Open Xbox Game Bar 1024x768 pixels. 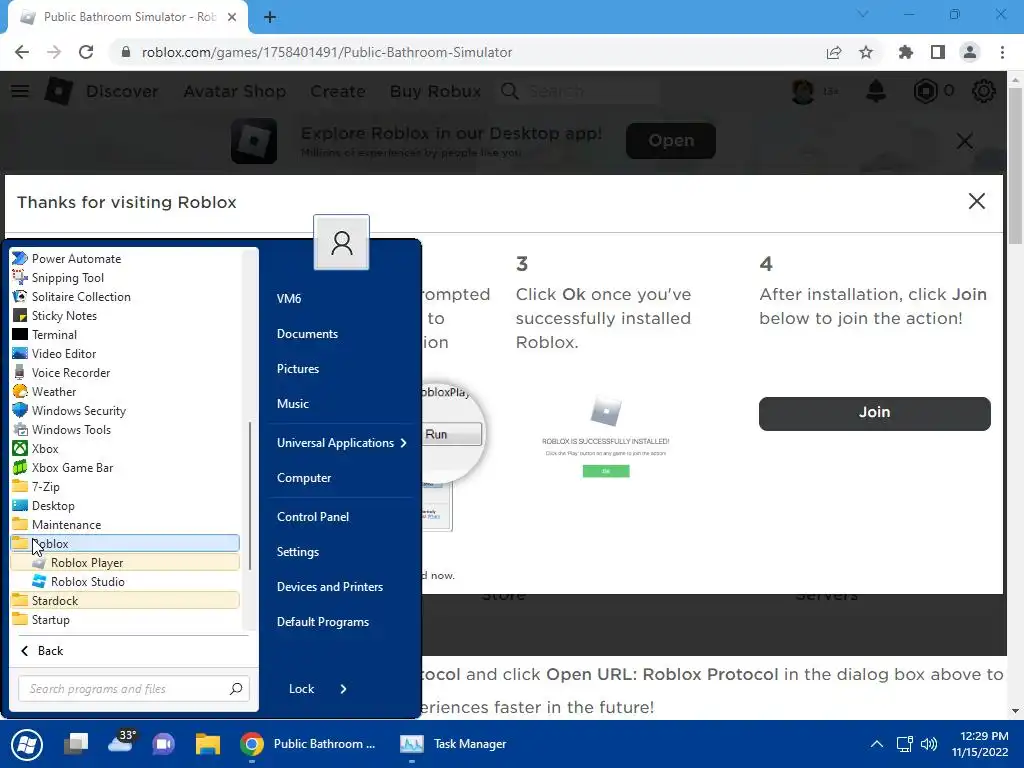click(125, 467)
